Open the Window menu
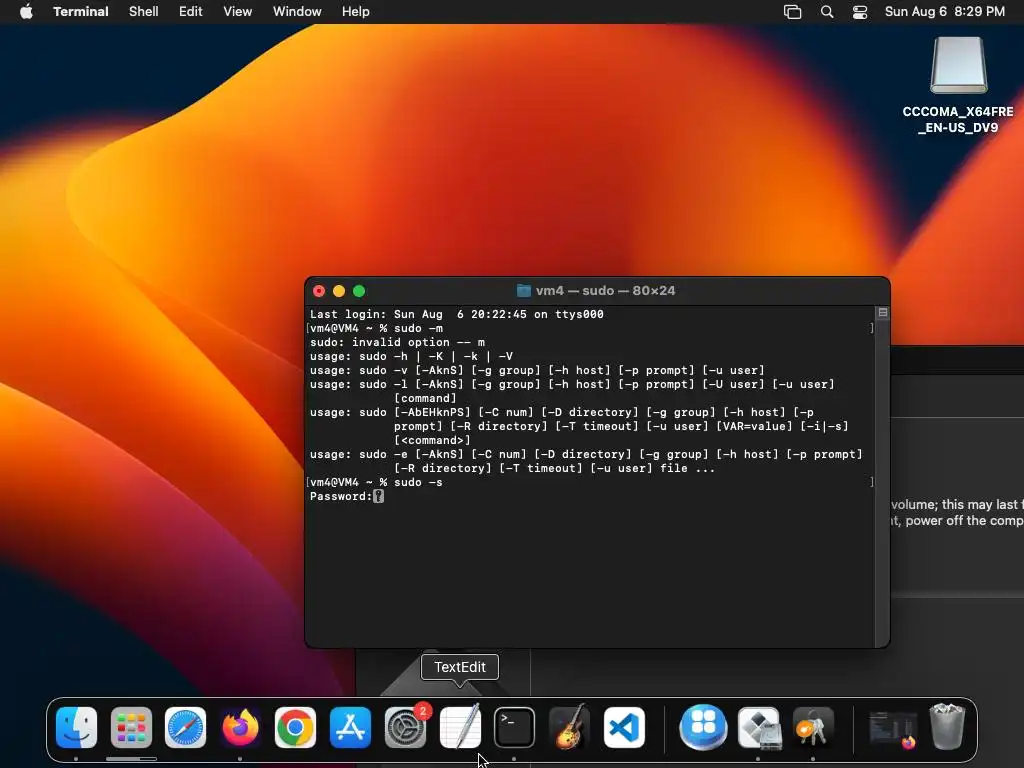Screen dimensions: 1024x768 [x=297, y=12]
